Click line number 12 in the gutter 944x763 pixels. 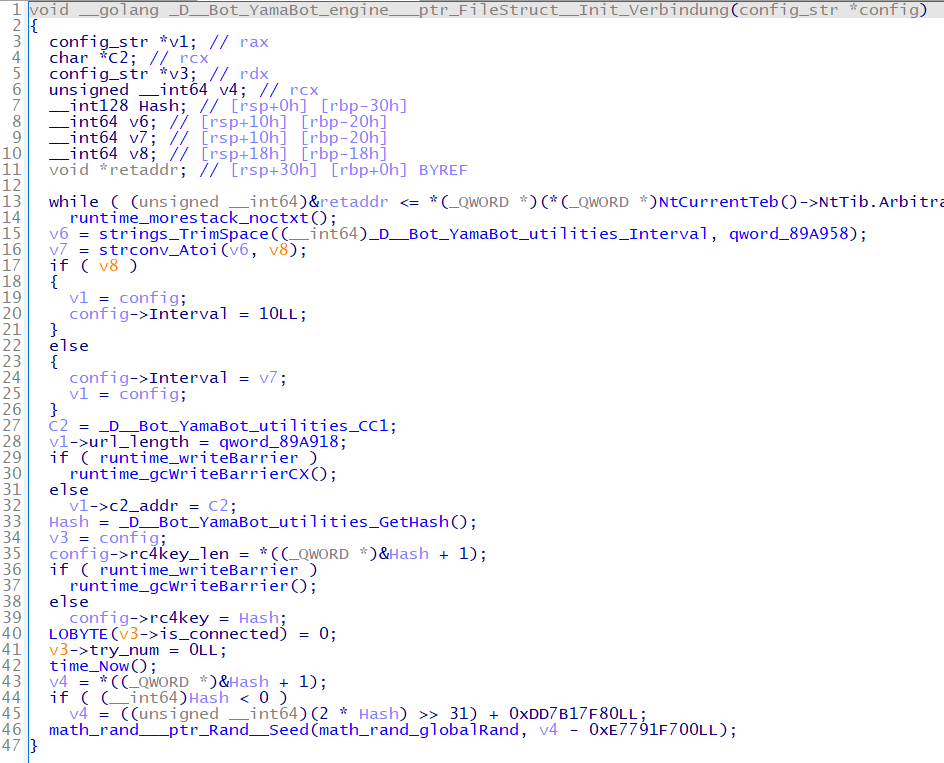12,185
